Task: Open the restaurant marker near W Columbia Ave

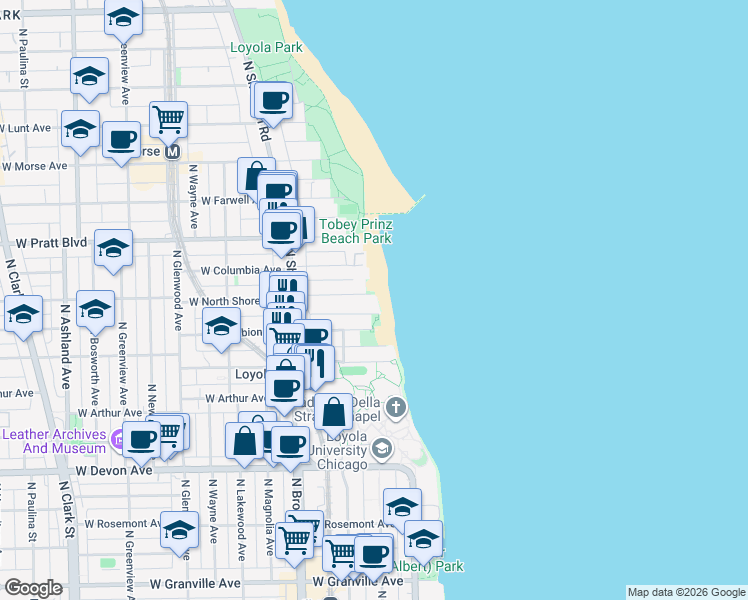Action: [288, 286]
